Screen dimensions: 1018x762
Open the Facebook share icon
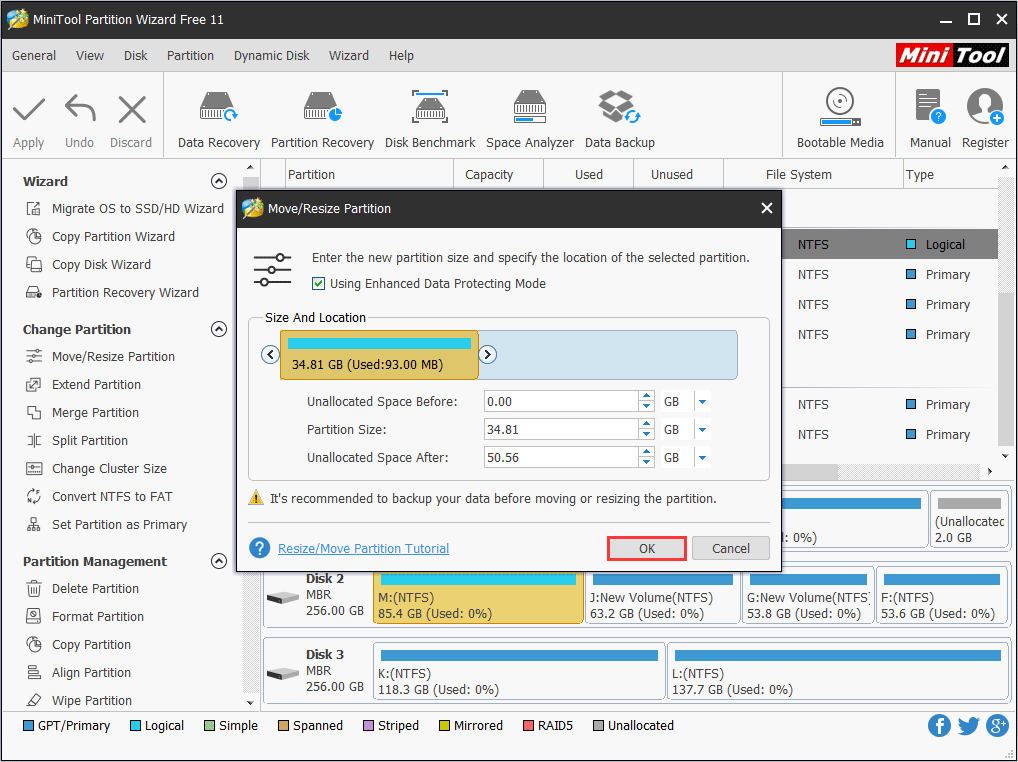[939, 725]
